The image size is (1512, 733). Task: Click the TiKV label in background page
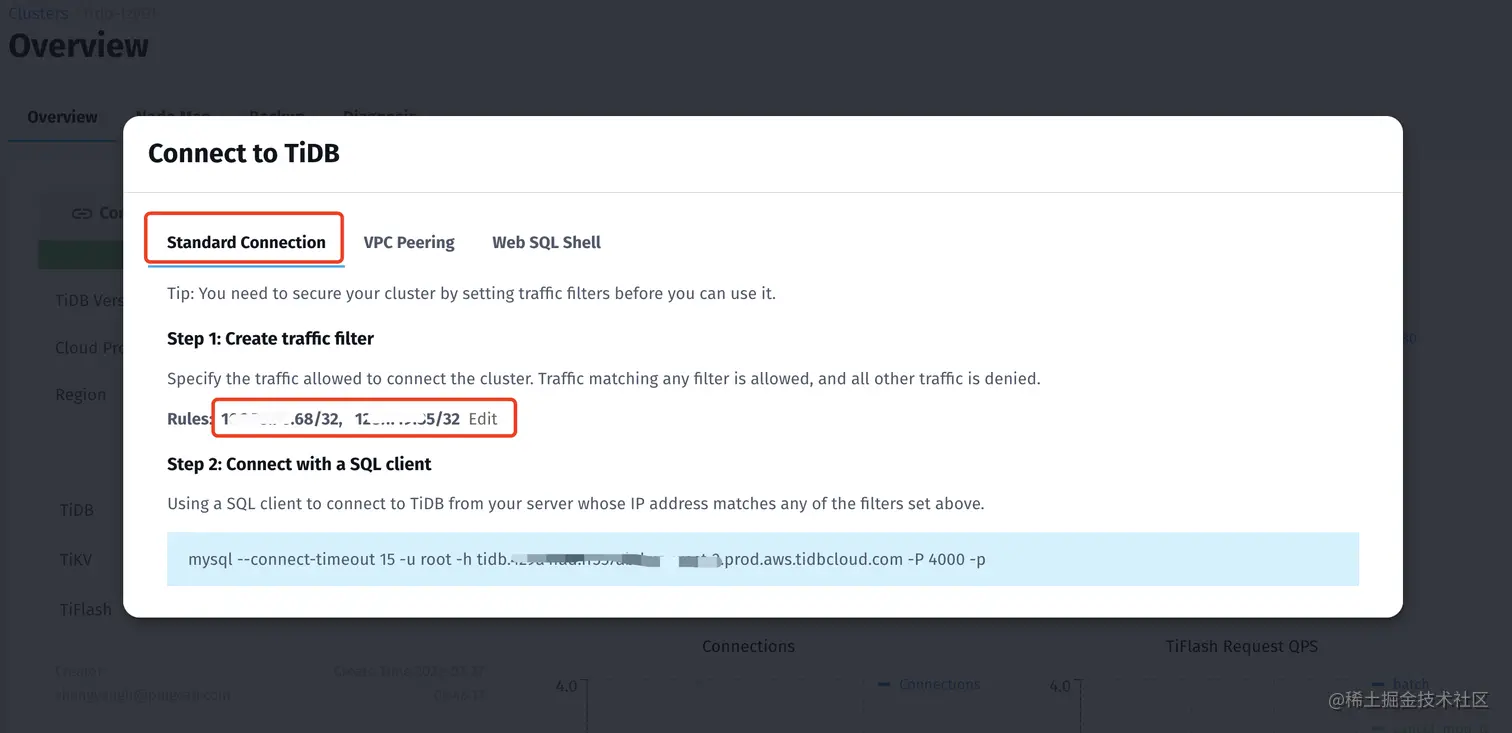(x=76, y=560)
